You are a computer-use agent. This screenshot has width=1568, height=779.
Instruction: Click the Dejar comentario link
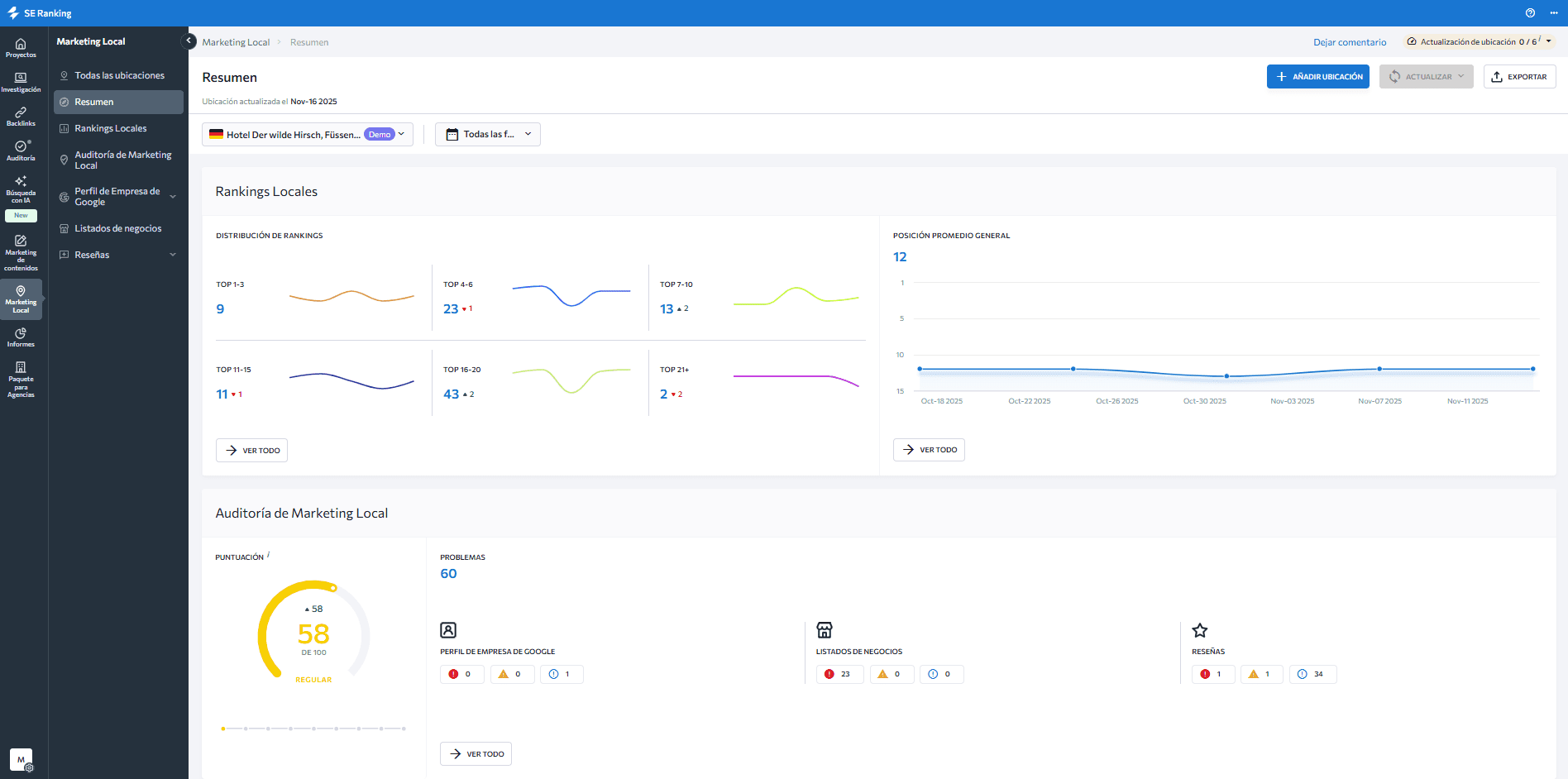coord(1349,42)
